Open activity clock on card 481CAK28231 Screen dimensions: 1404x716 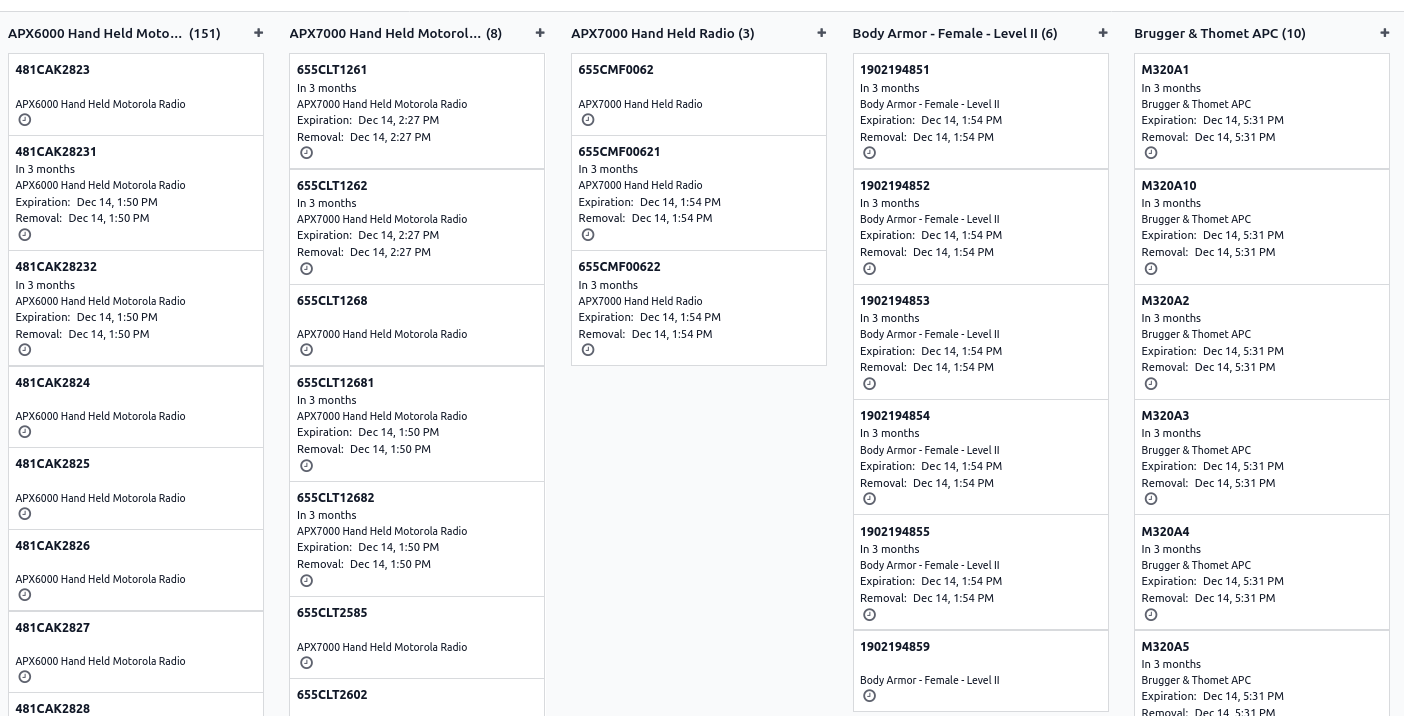[25, 235]
